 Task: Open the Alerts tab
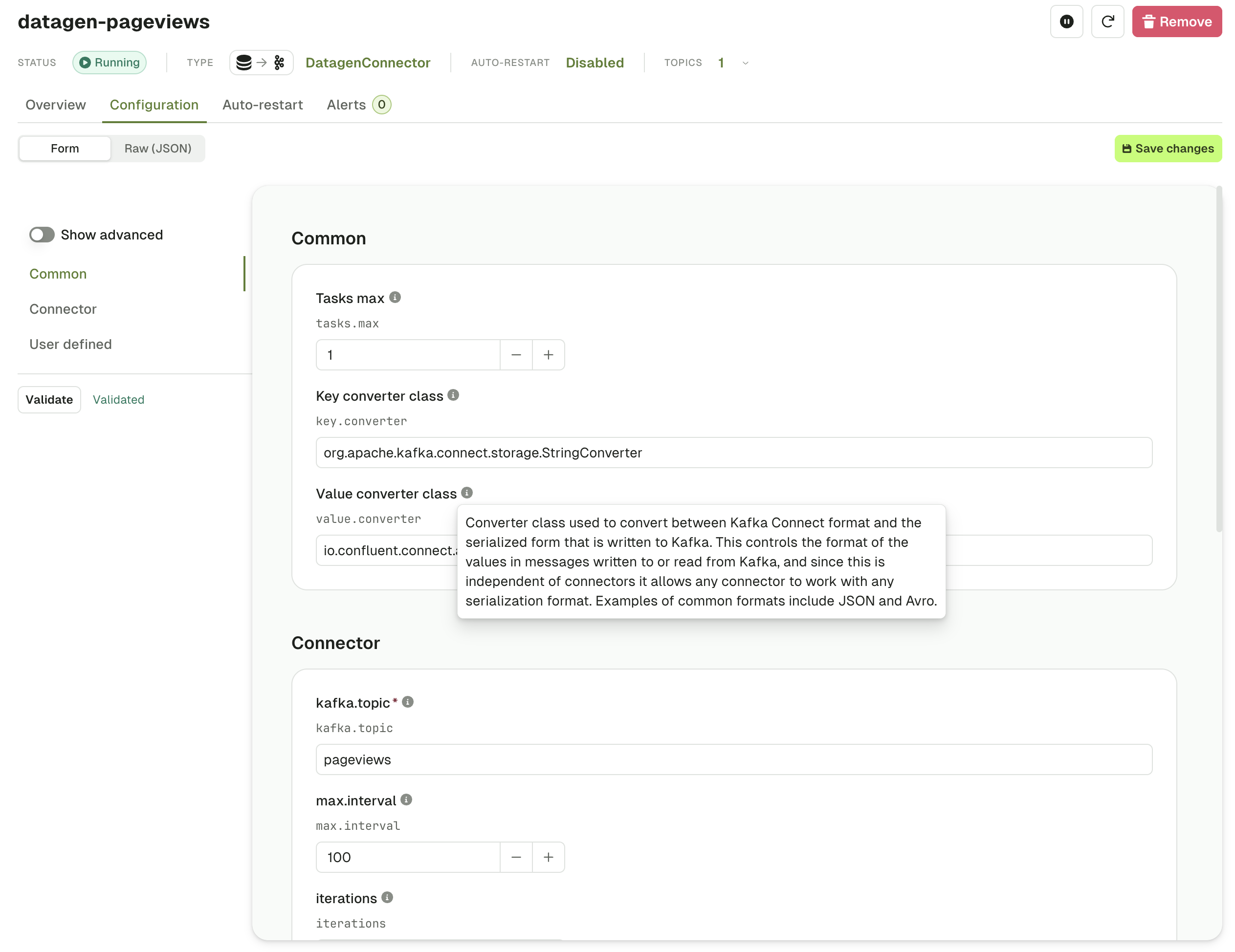(358, 105)
